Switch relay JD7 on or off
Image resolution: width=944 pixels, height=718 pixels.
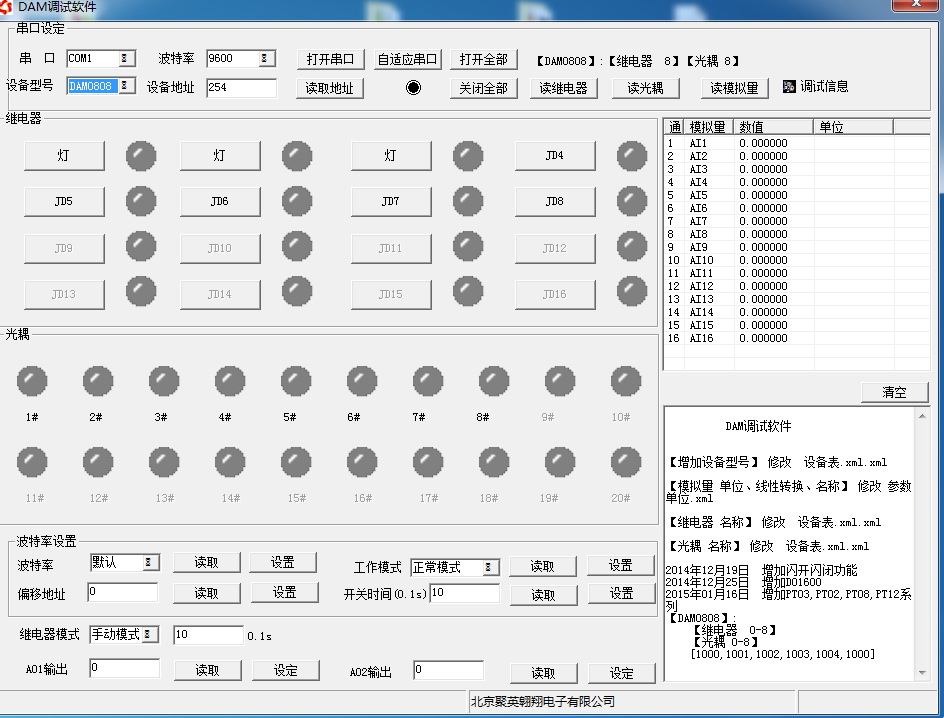(390, 202)
